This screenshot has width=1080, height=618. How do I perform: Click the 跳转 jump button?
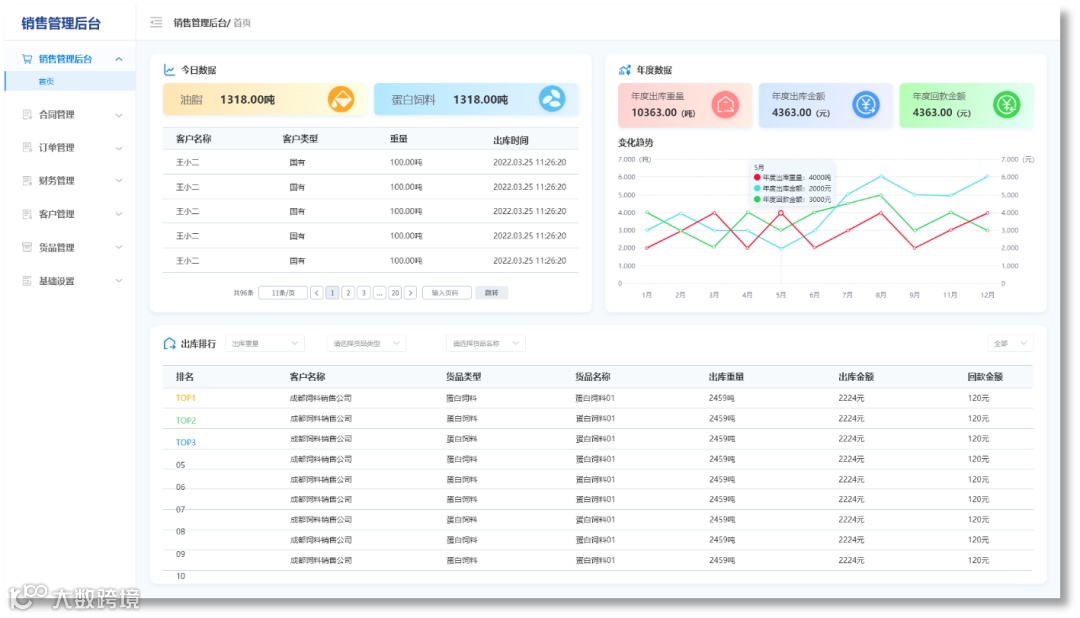[491, 293]
